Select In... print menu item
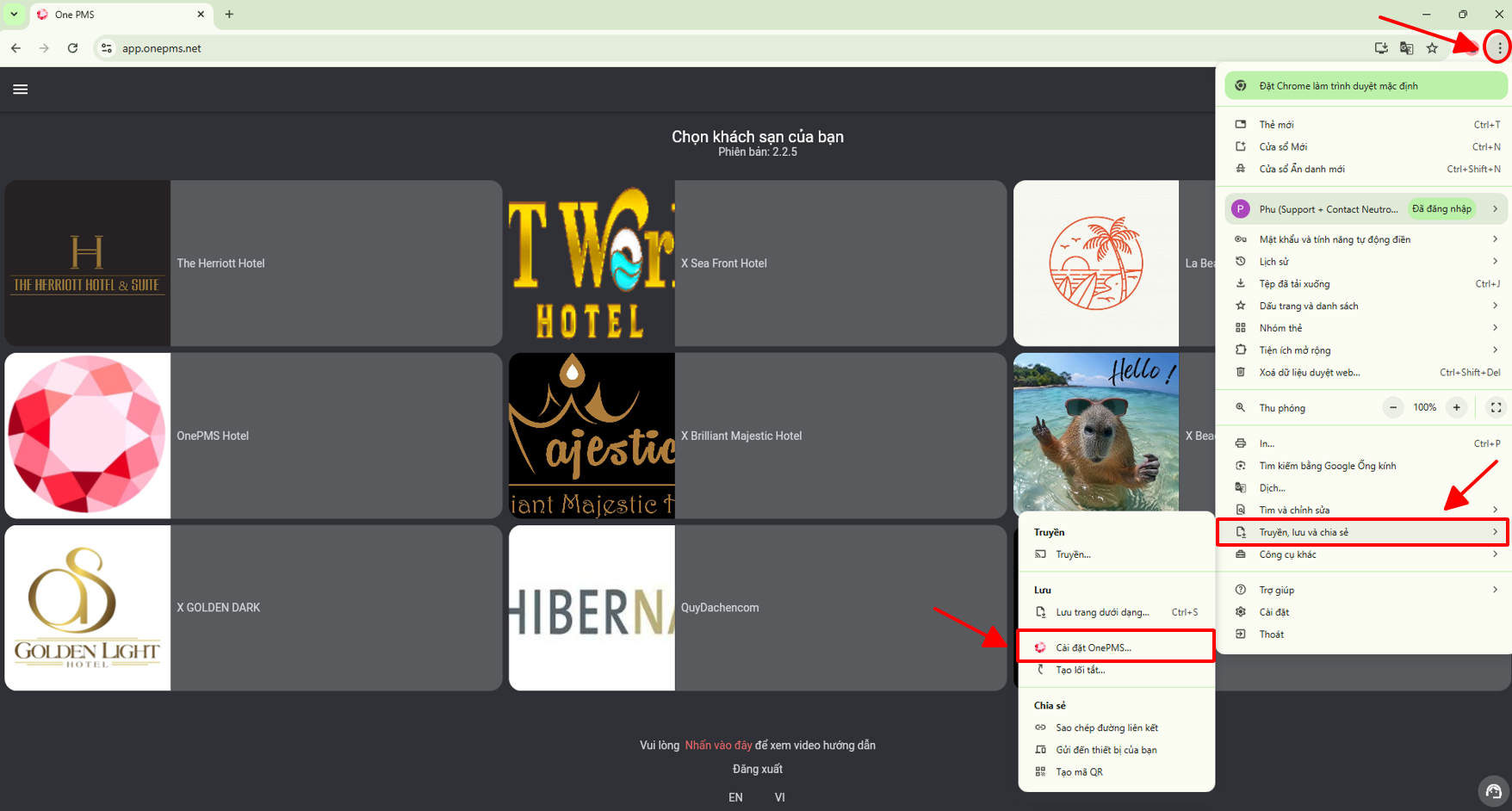The width and height of the screenshot is (1512, 811). (1367, 444)
